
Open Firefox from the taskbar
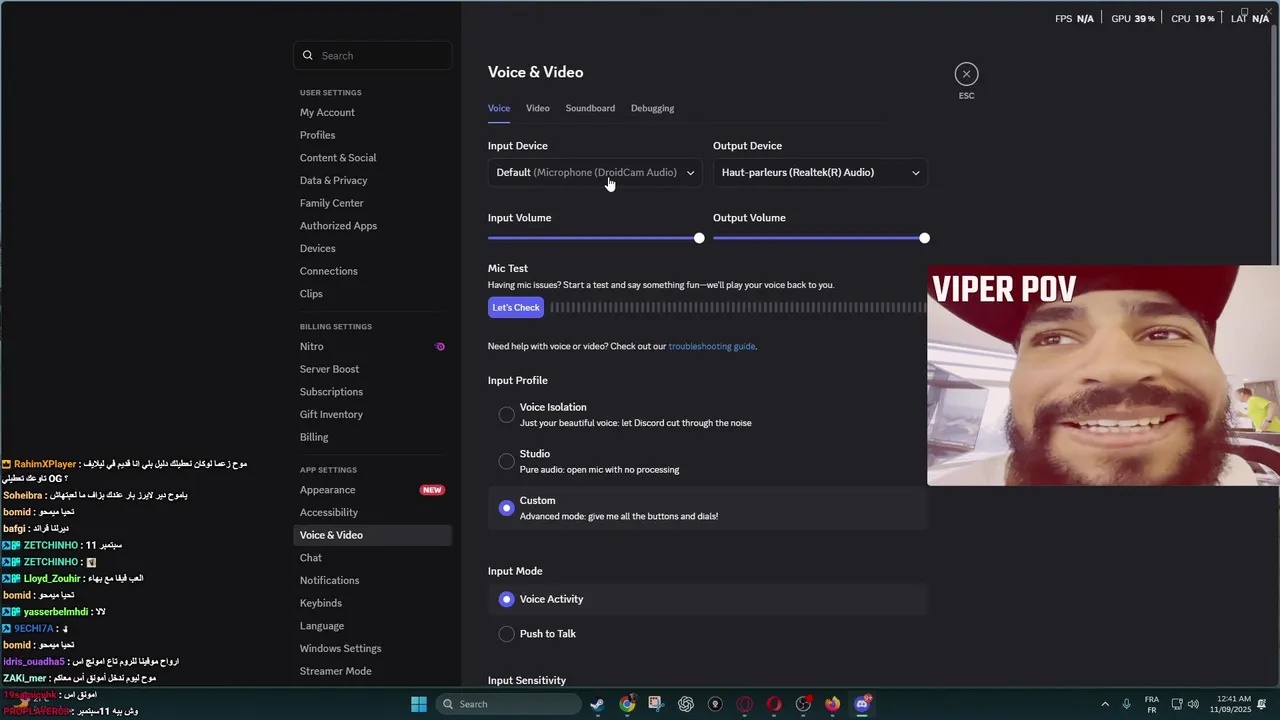pos(833,704)
